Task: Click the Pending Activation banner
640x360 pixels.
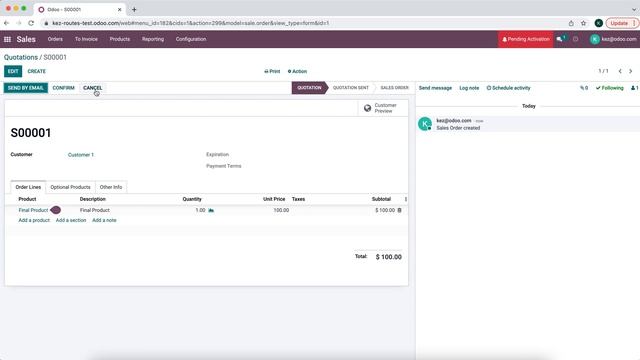Action: 526,39
